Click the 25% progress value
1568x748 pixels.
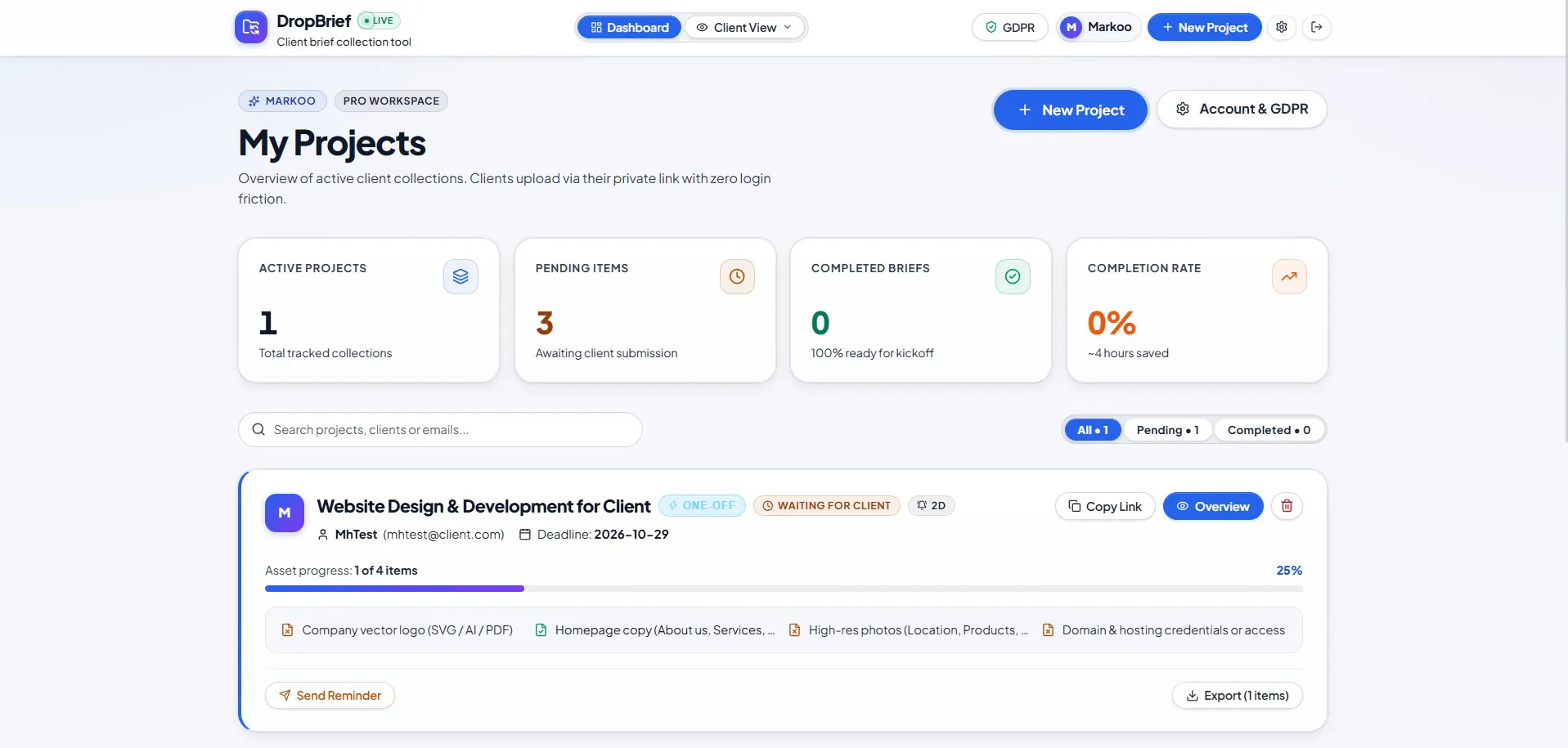click(1289, 570)
